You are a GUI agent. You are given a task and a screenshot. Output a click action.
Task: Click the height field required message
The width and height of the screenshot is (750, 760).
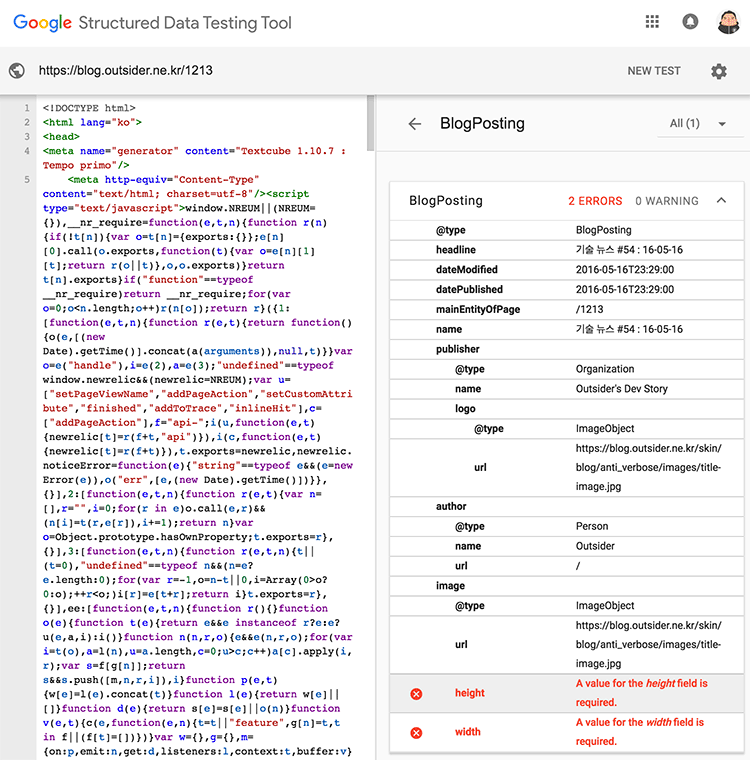(641, 693)
